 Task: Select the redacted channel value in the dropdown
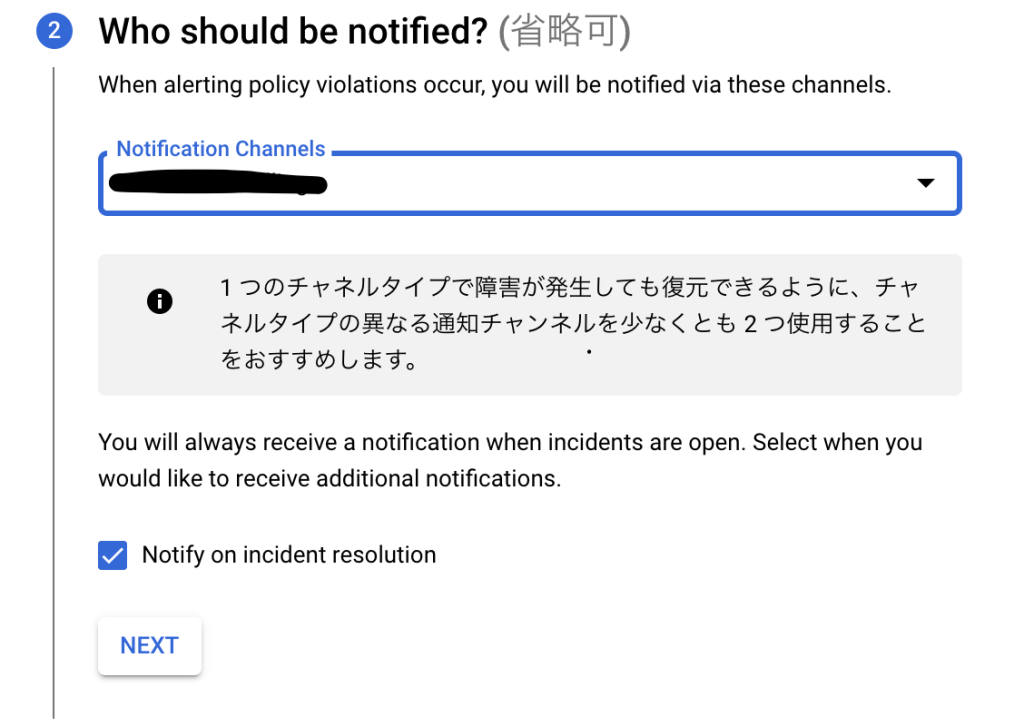click(x=217, y=183)
